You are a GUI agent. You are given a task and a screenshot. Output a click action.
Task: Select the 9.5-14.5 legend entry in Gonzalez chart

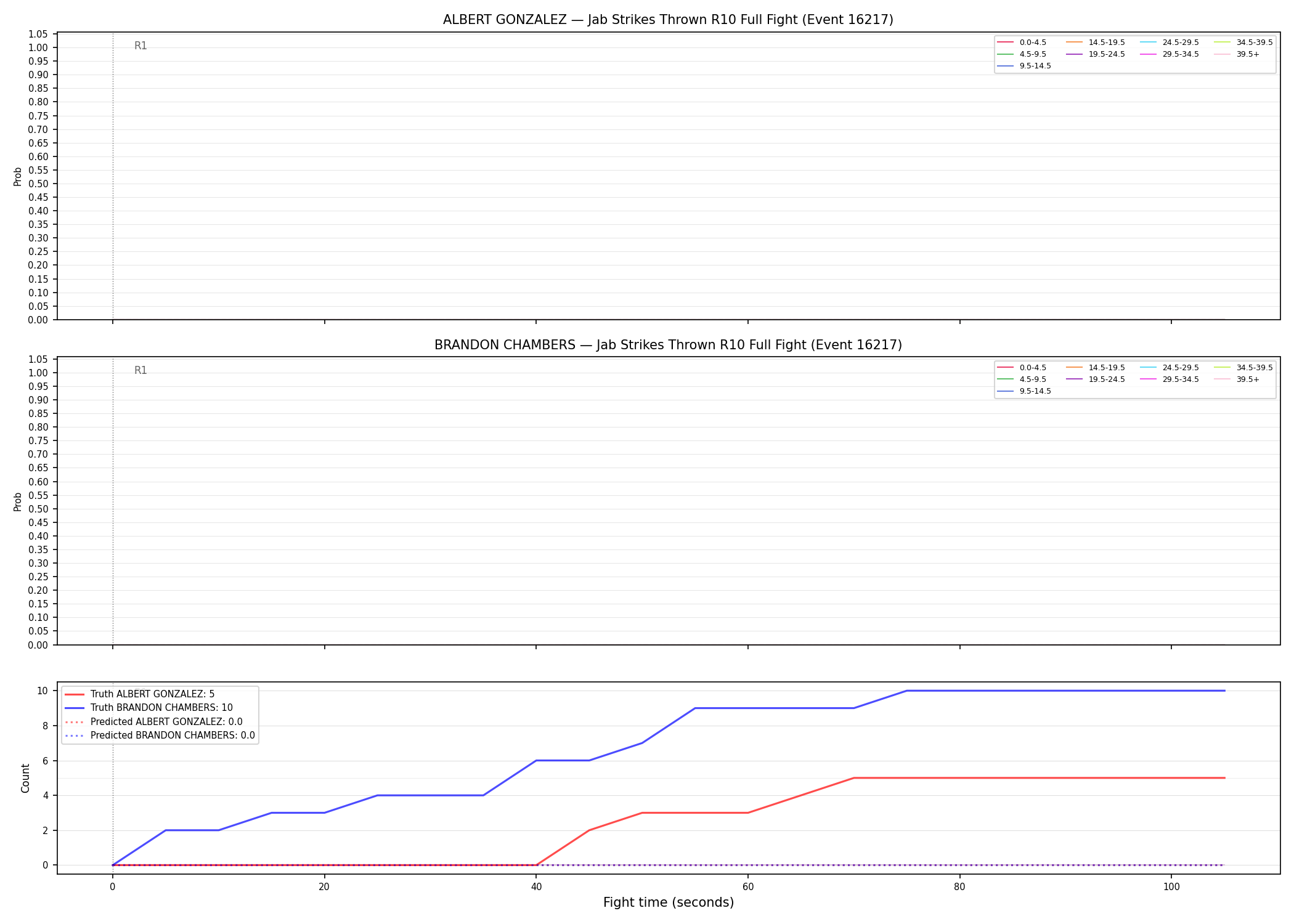[x=1023, y=66]
